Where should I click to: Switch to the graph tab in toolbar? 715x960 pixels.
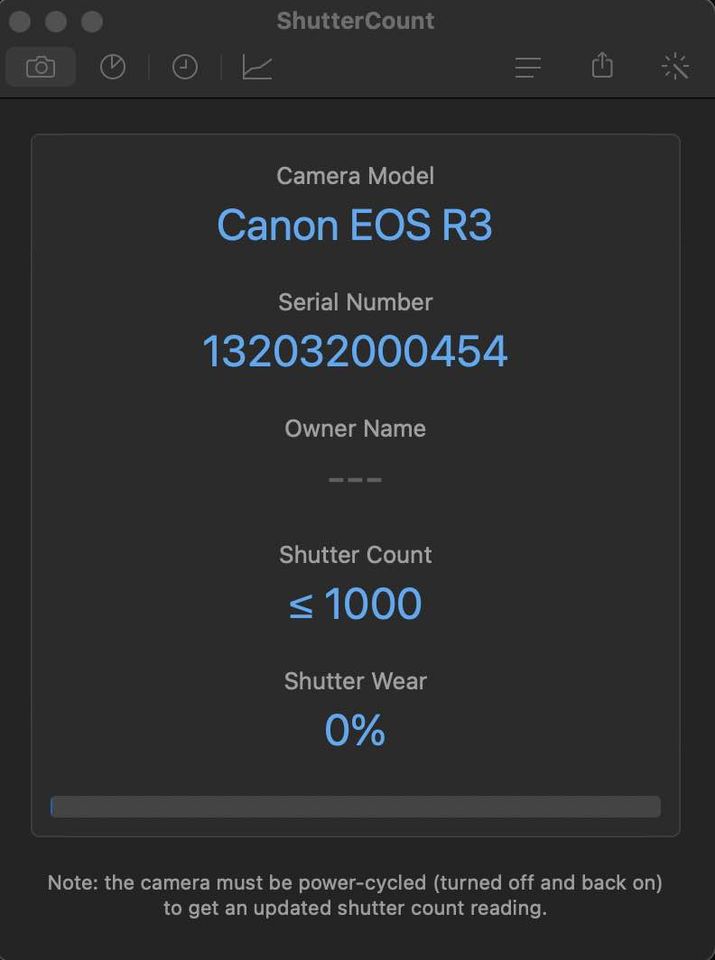pos(256,67)
